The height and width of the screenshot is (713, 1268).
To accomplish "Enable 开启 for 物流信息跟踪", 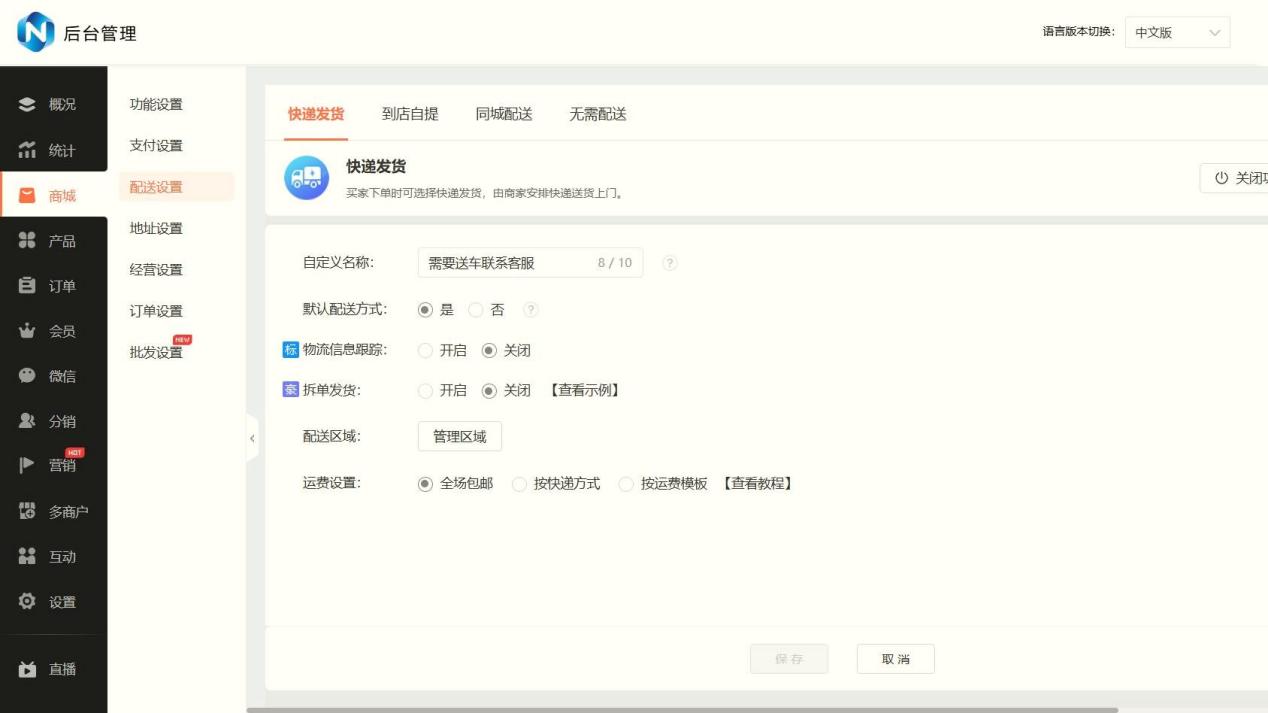I will click(x=426, y=351).
